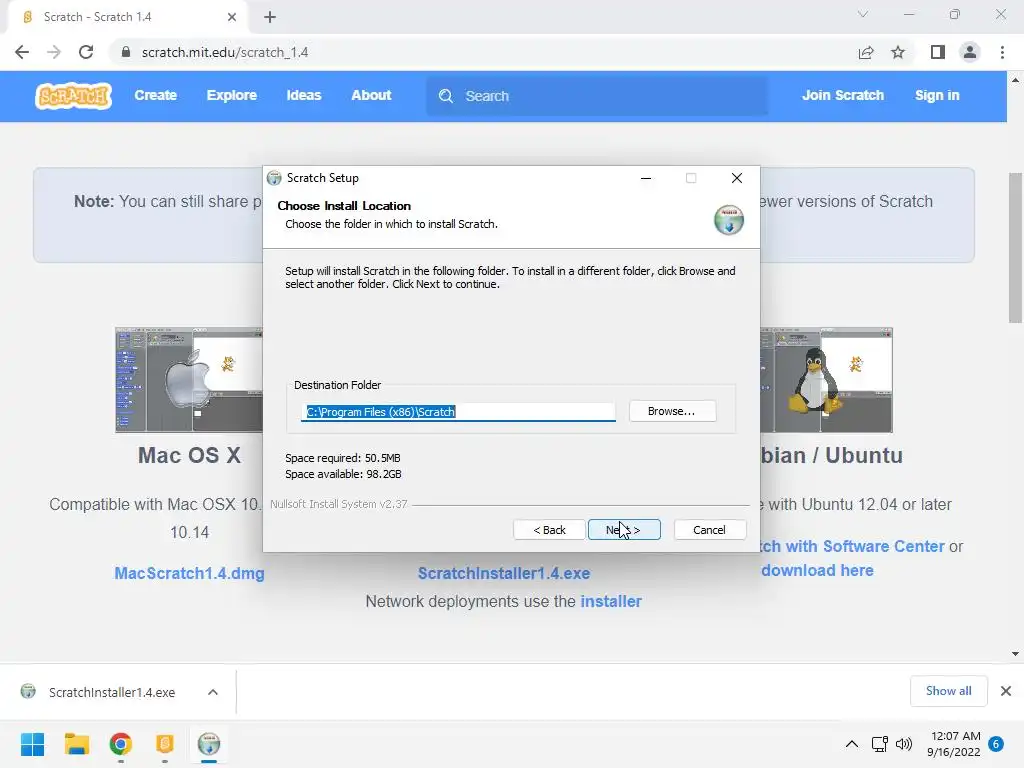Screen dimensions: 1024x768
Task: Click the Scratch logo on website
Action: [x=73, y=96]
